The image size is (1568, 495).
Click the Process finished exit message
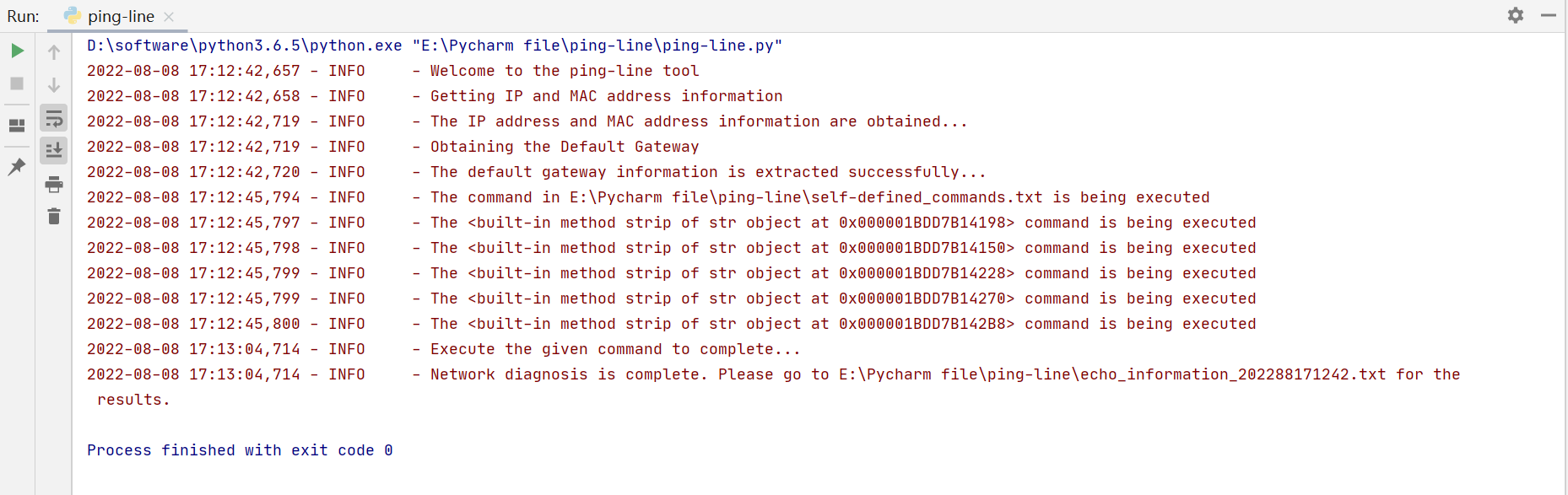pos(239,450)
